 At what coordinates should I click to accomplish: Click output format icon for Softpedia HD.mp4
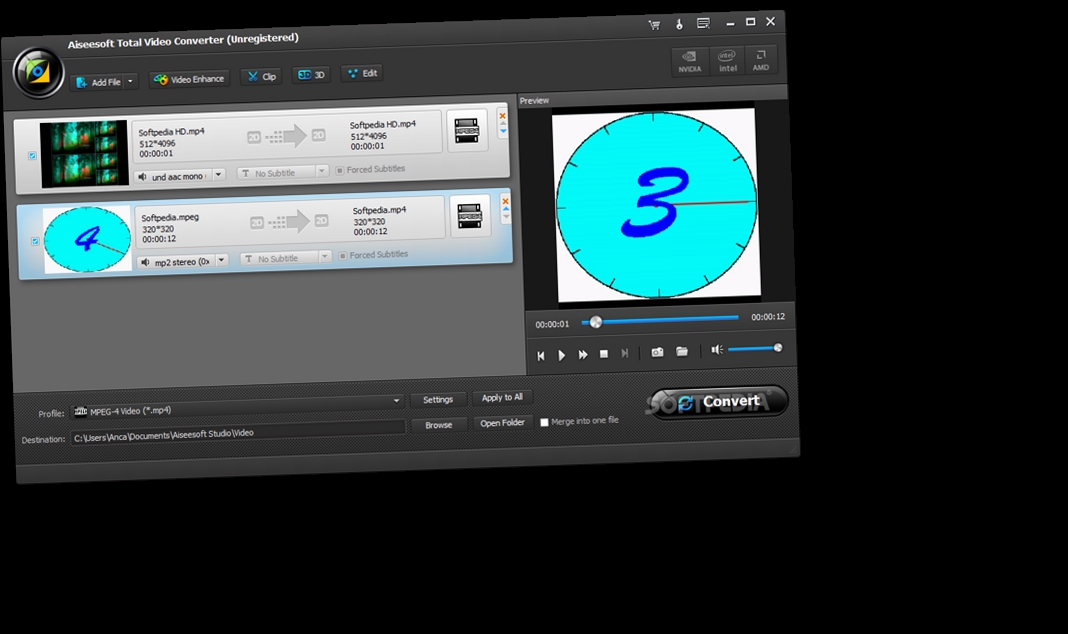point(467,130)
